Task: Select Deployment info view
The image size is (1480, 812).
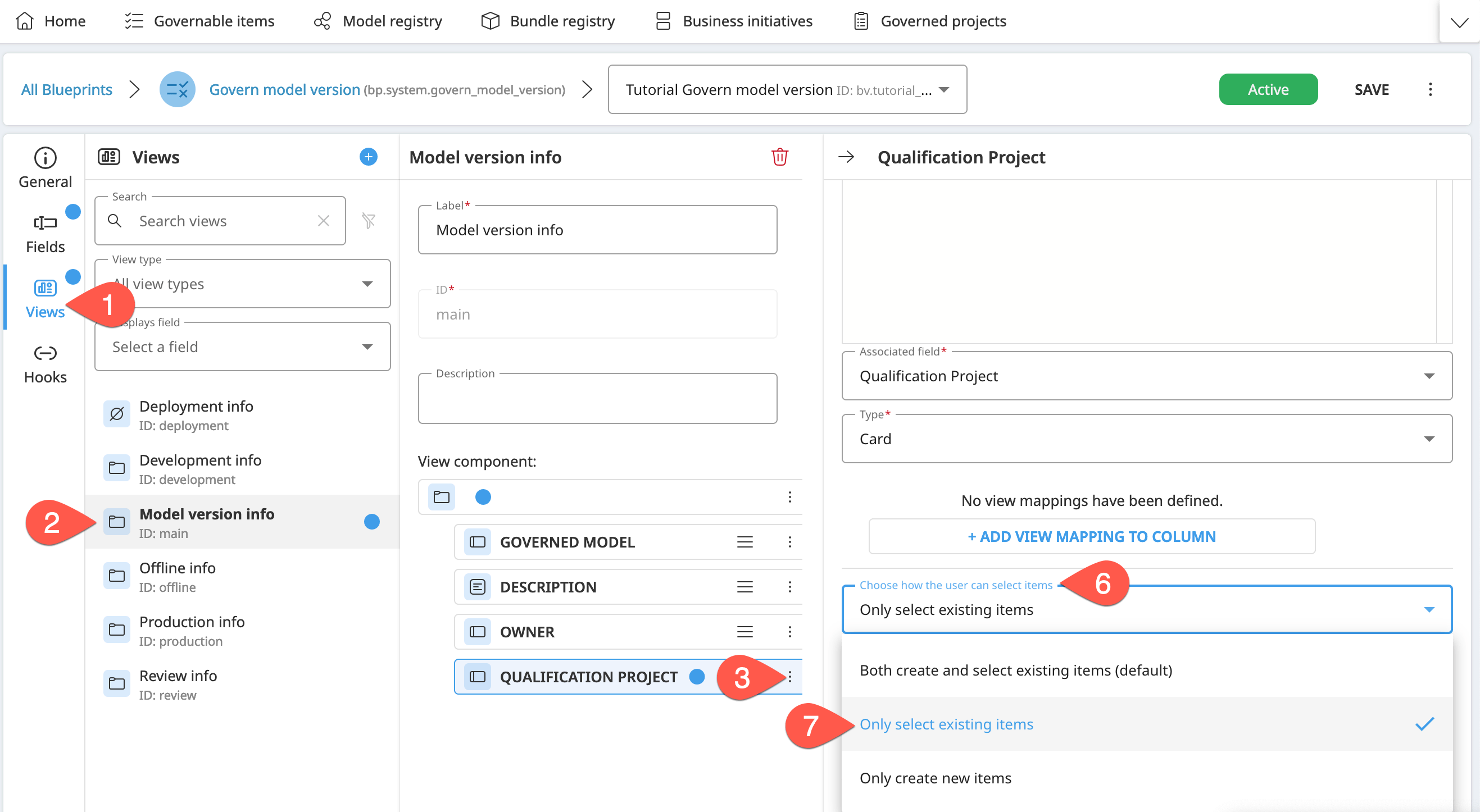Action: (243, 414)
